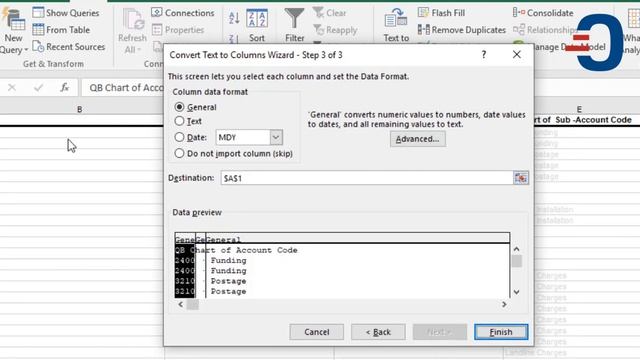
Task: Click the formula bar text
Action: click(x=126, y=87)
